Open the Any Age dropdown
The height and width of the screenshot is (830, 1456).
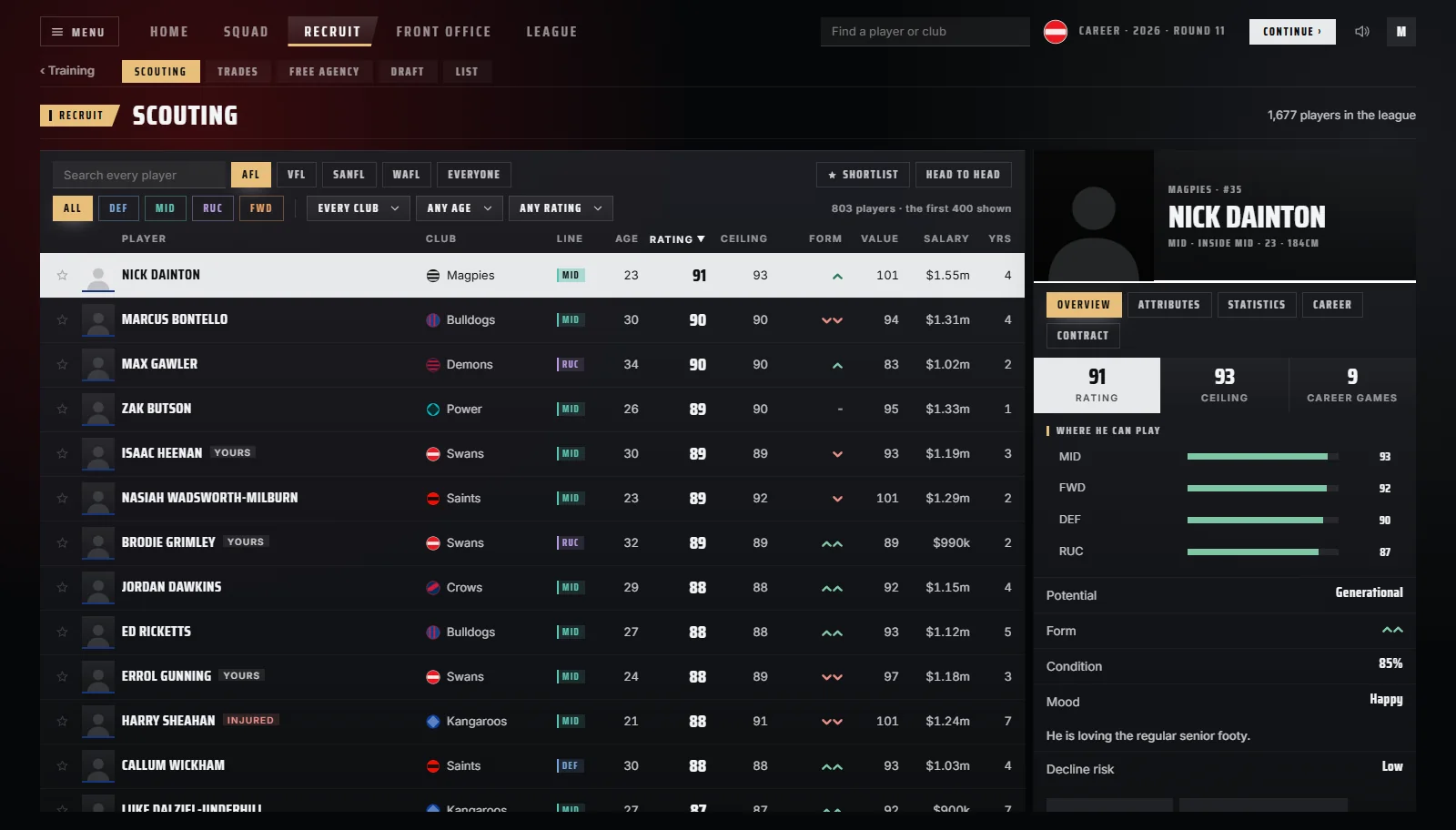(x=460, y=208)
